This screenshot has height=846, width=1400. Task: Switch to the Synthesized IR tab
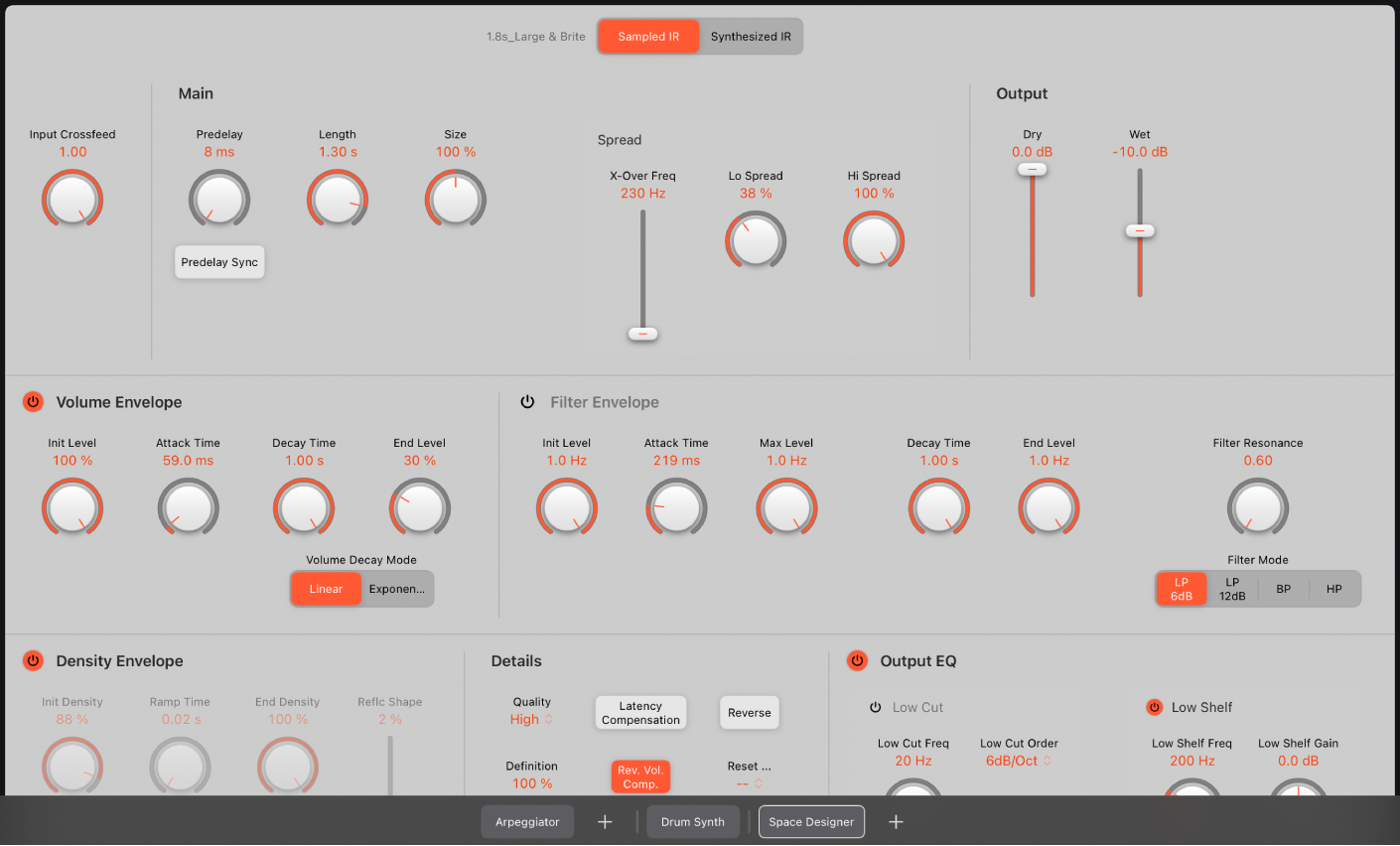(x=752, y=36)
